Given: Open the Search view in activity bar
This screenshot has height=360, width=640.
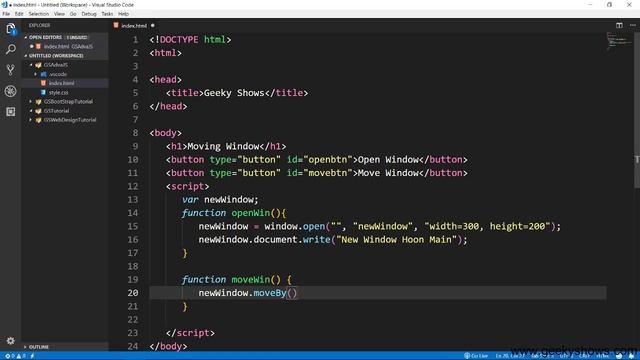Looking at the screenshot, I should pyautogui.click(x=11, y=49).
